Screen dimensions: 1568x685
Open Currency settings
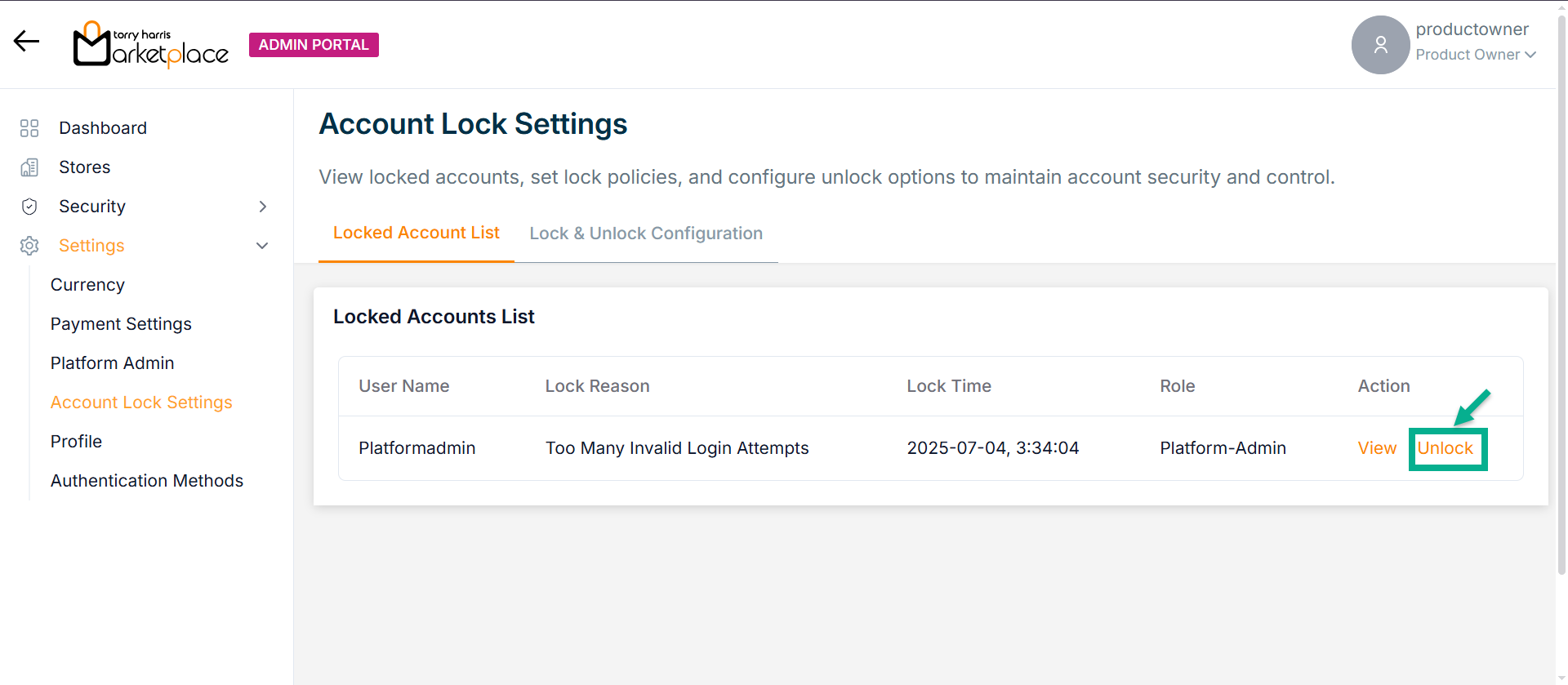87,285
